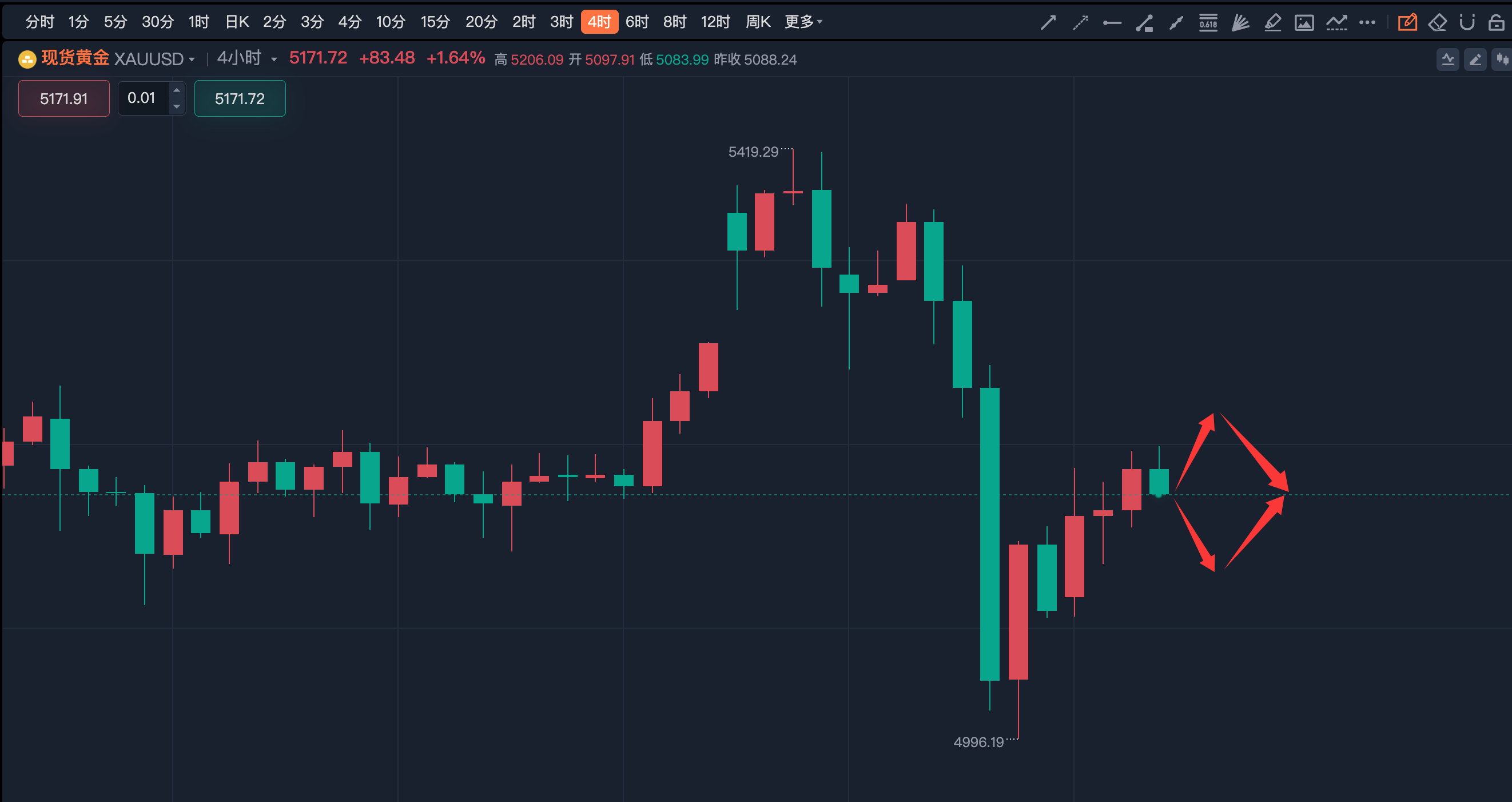Select the horizontal ray line tool
The height and width of the screenshot is (802, 1512).
click(1112, 22)
